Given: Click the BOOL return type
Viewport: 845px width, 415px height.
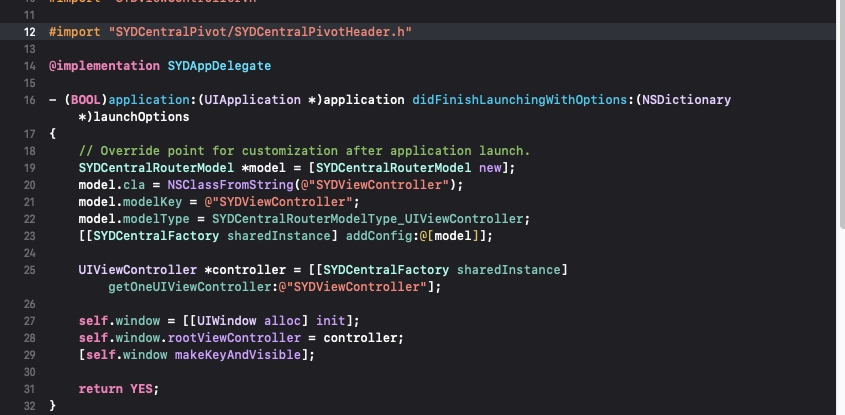Looking at the screenshot, I should [84, 100].
